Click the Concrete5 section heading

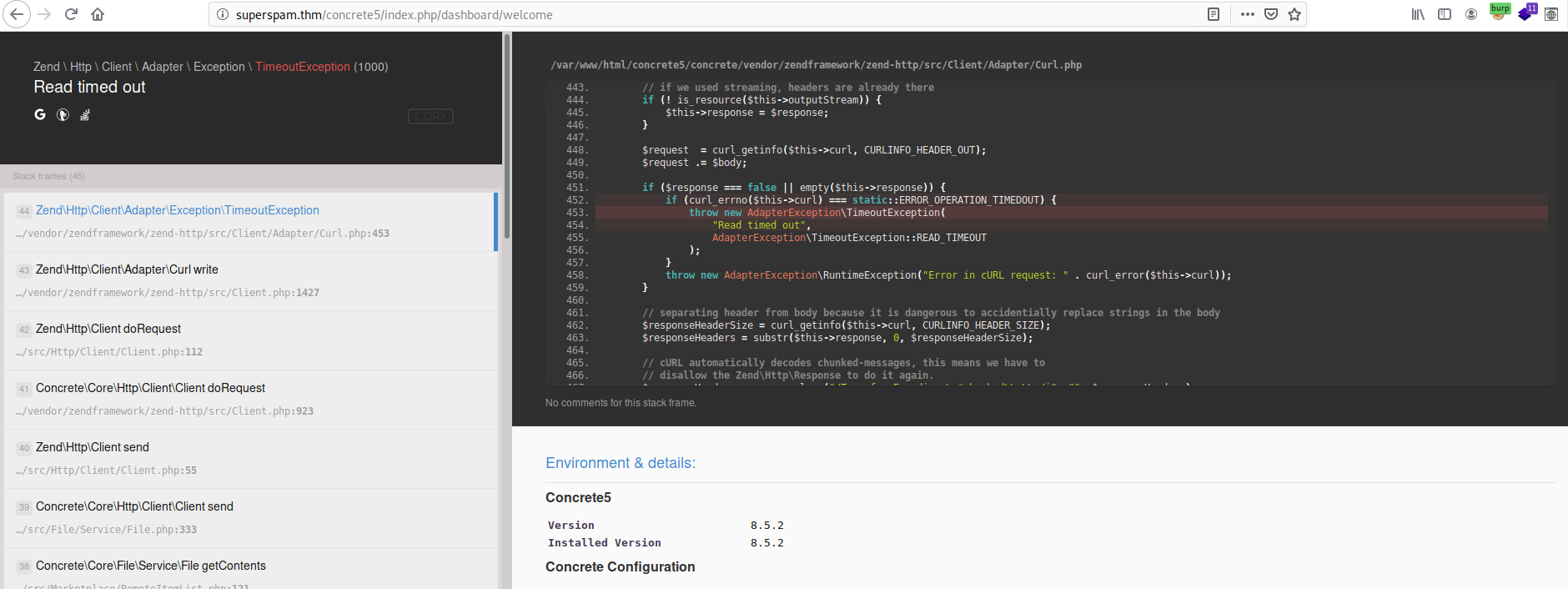point(578,497)
